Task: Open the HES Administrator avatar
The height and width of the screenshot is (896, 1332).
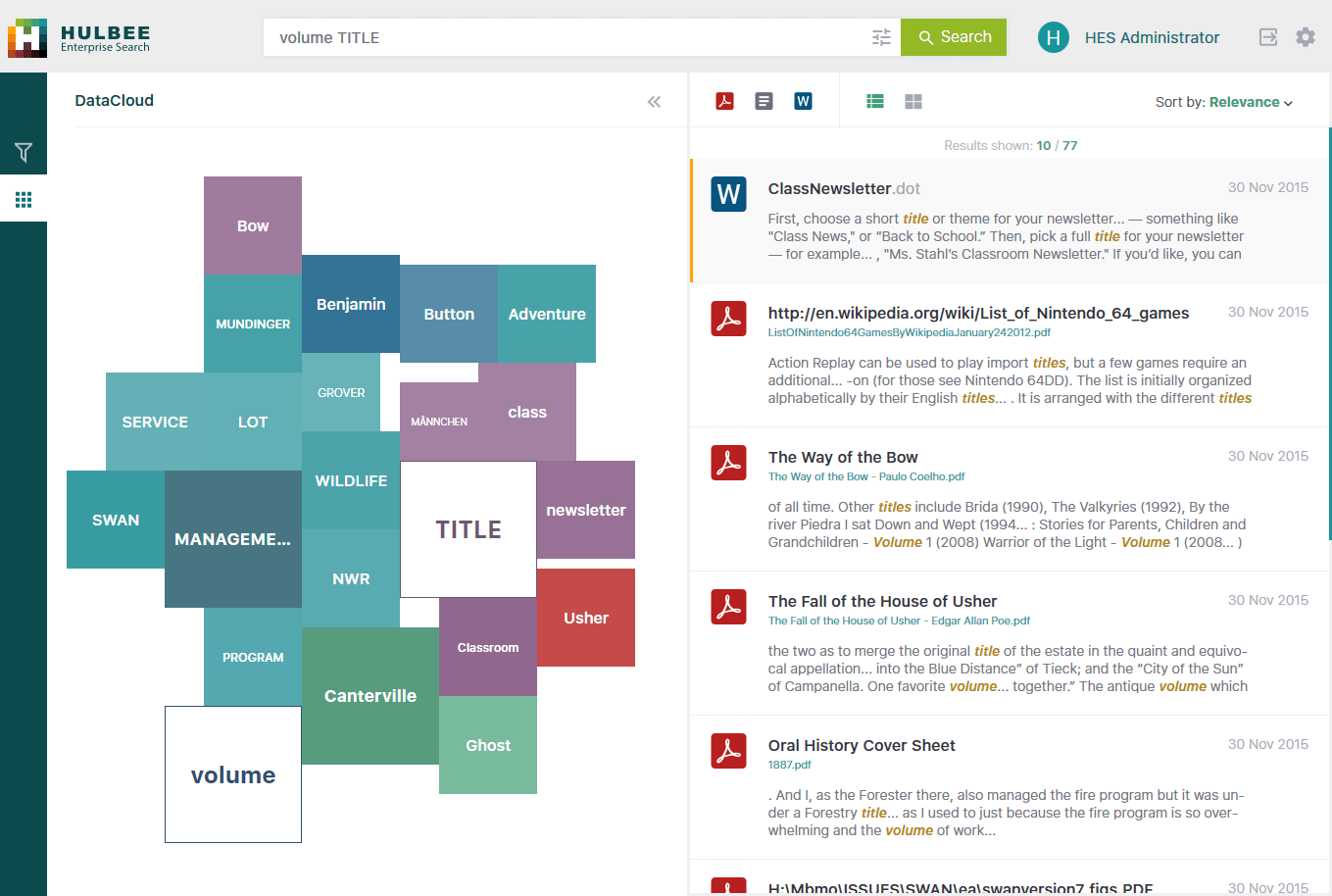Action: (x=1053, y=37)
